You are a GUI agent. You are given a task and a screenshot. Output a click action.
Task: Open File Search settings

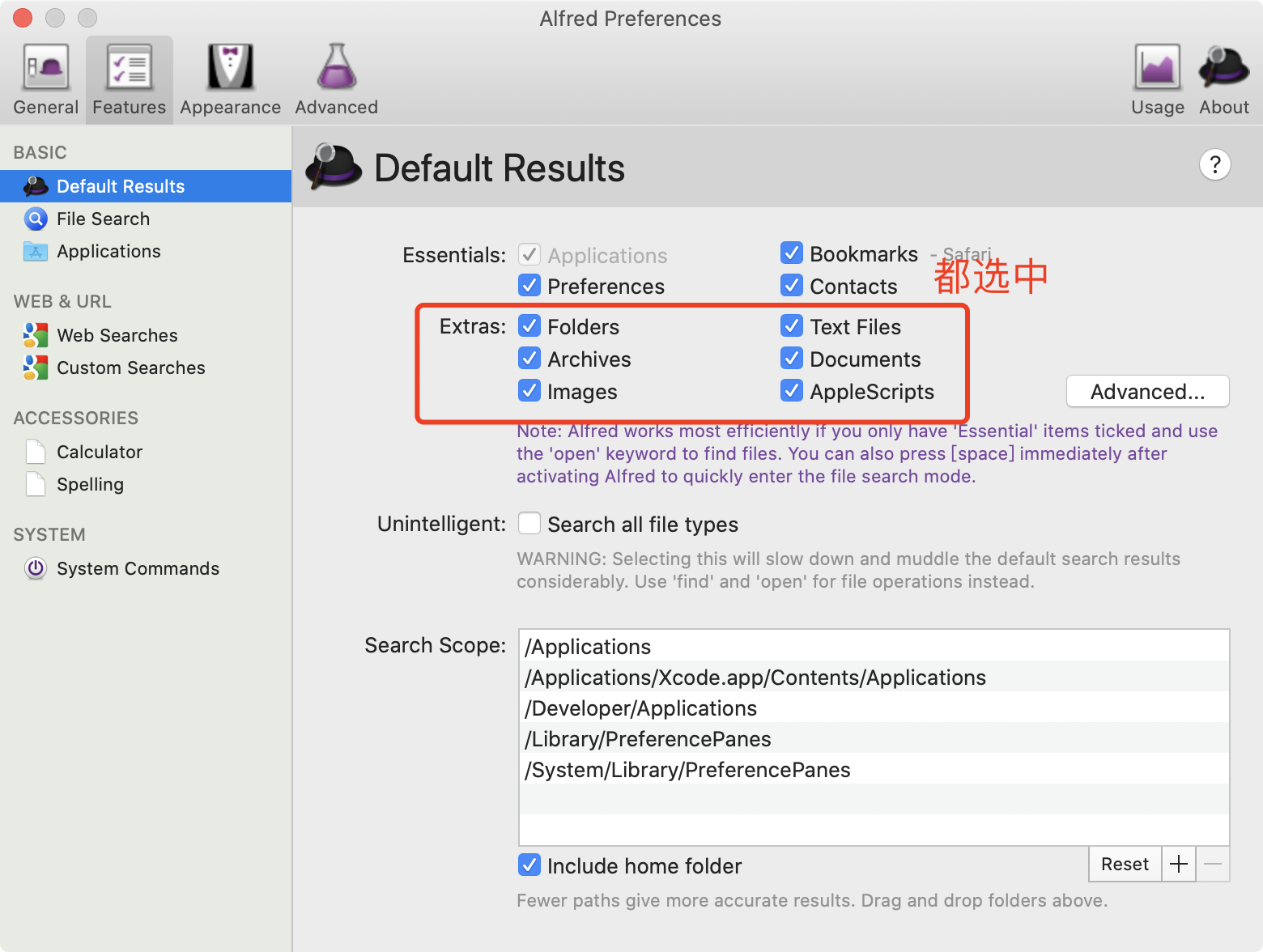pyautogui.click(x=146, y=219)
